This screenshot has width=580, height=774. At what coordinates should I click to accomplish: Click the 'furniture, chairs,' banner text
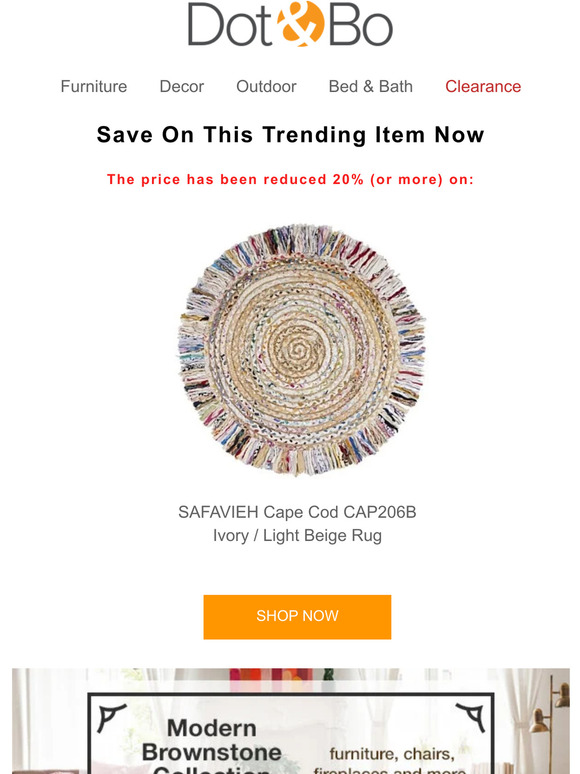coord(392,754)
